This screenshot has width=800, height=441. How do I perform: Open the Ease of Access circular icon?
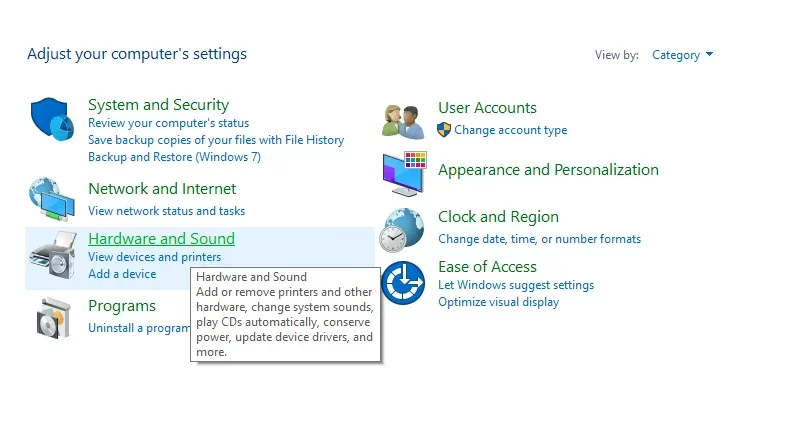coord(403,283)
